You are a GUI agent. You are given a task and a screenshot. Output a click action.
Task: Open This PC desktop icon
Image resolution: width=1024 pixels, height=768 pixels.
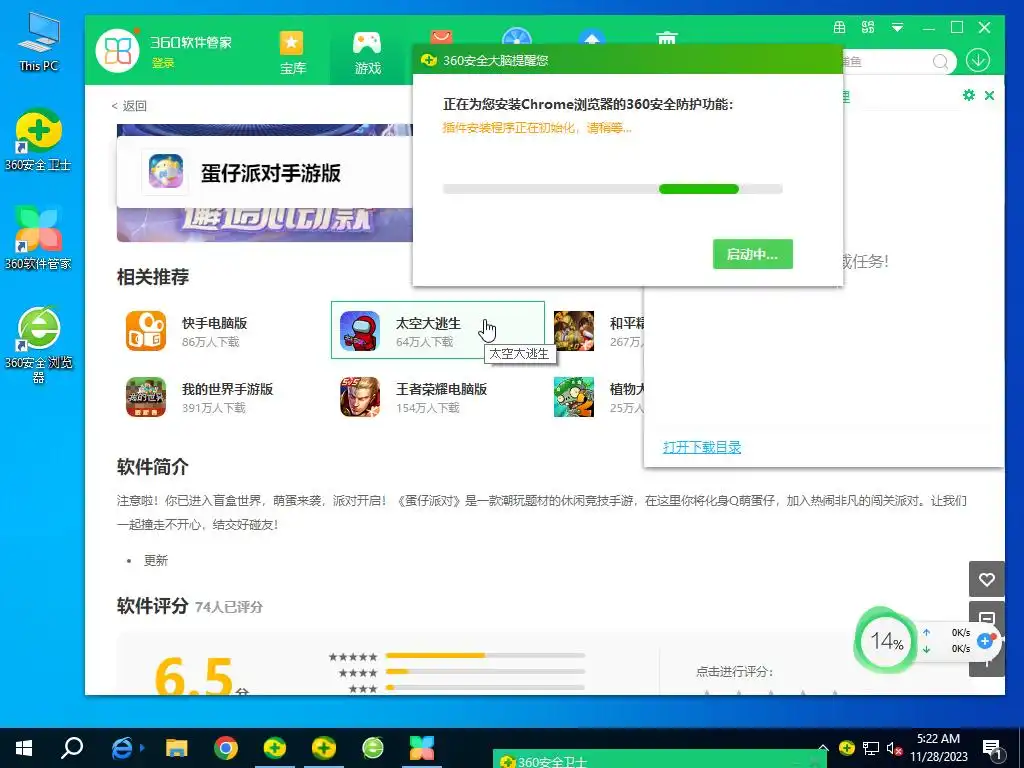tap(39, 40)
